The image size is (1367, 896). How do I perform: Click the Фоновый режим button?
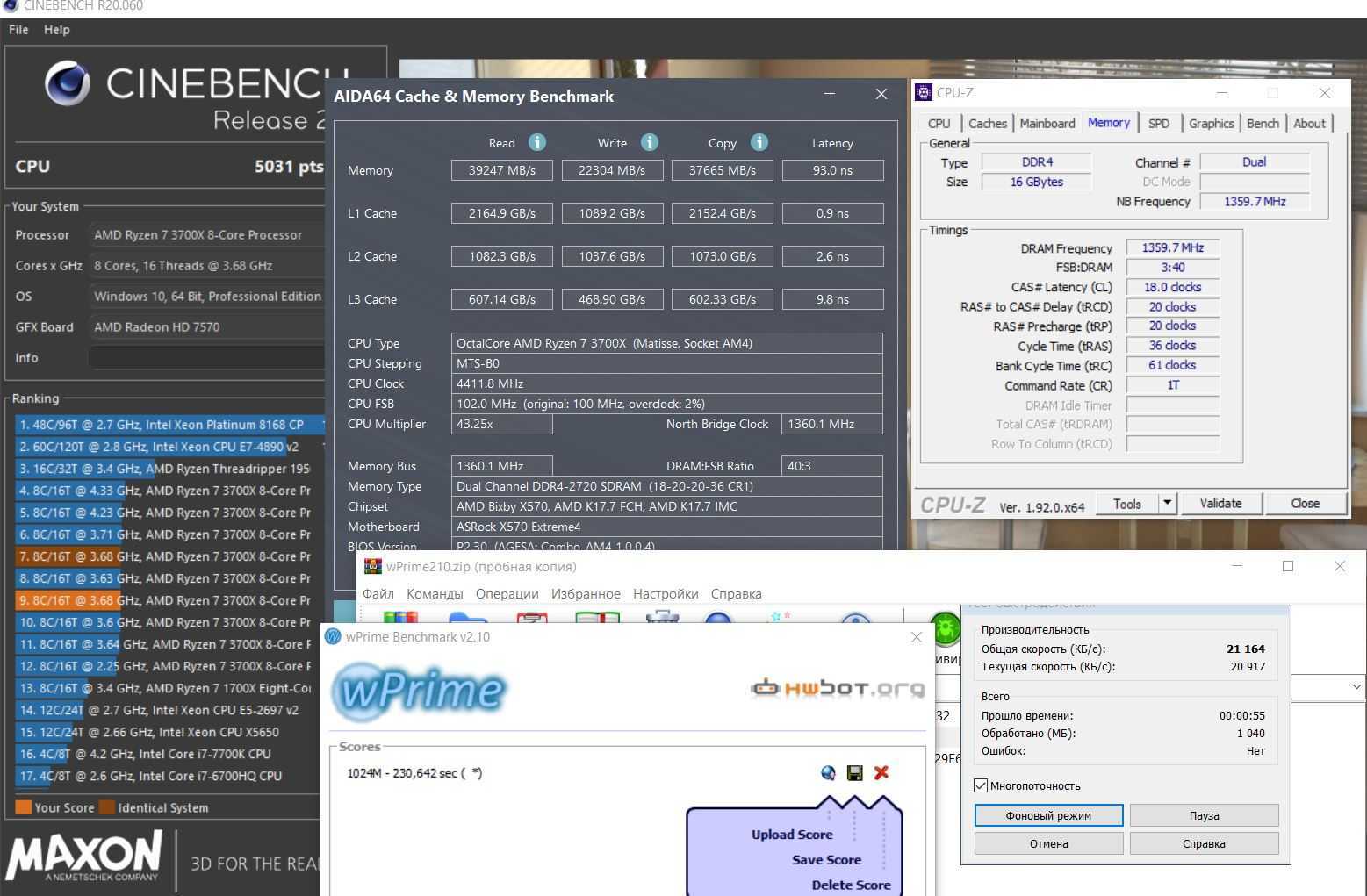(1048, 815)
